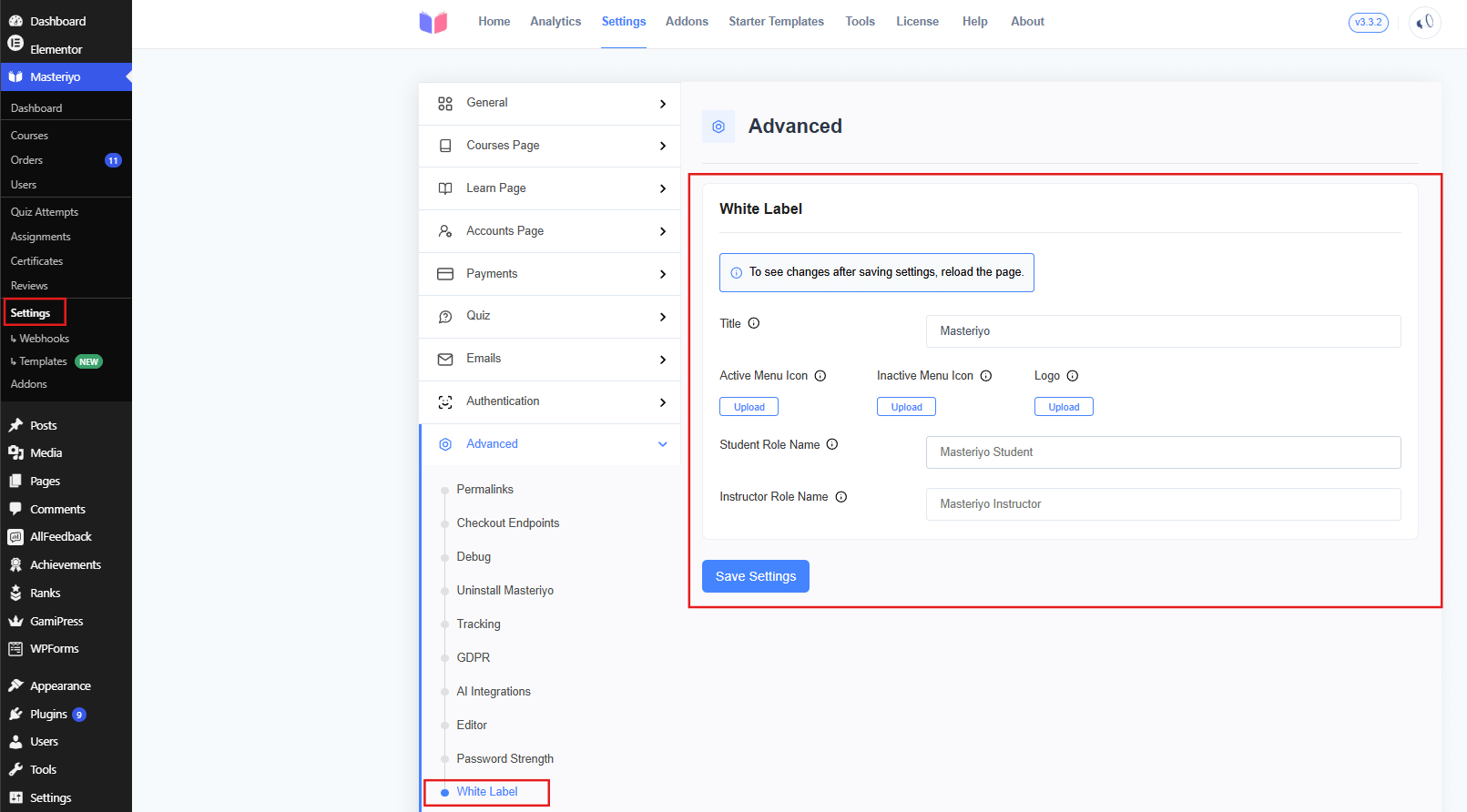The height and width of the screenshot is (812, 1467).
Task: Open the Debug subsection
Action: click(x=474, y=557)
